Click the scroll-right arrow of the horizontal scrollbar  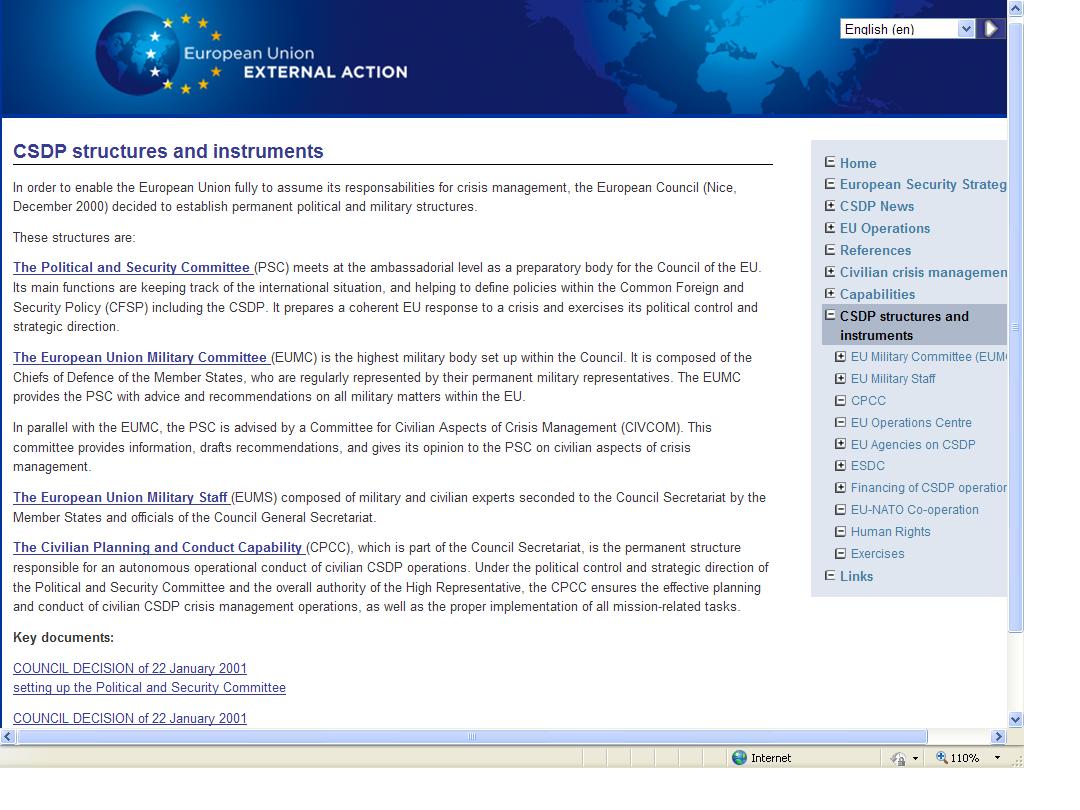point(998,737)
